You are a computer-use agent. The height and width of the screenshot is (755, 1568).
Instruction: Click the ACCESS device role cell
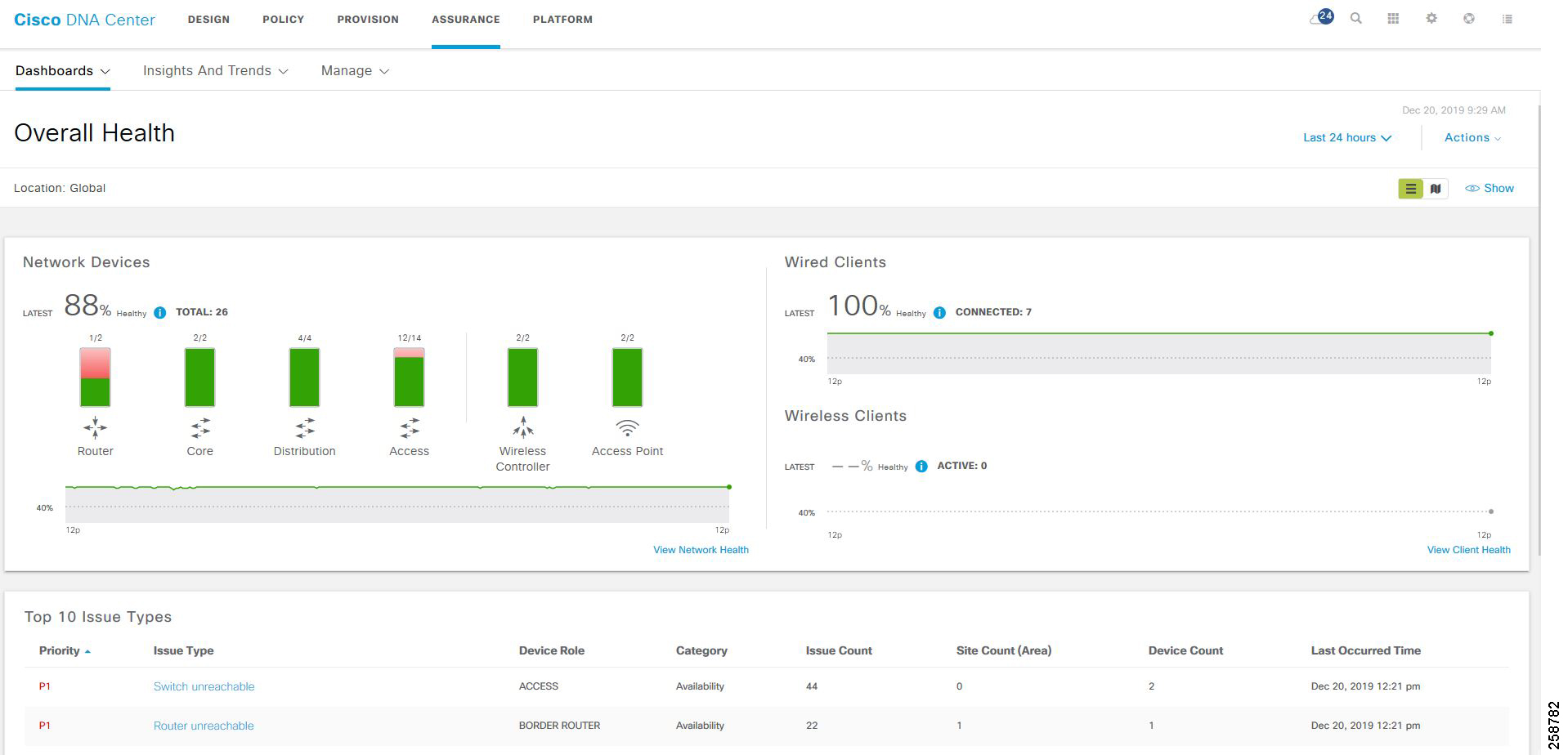tap(538, 686)
